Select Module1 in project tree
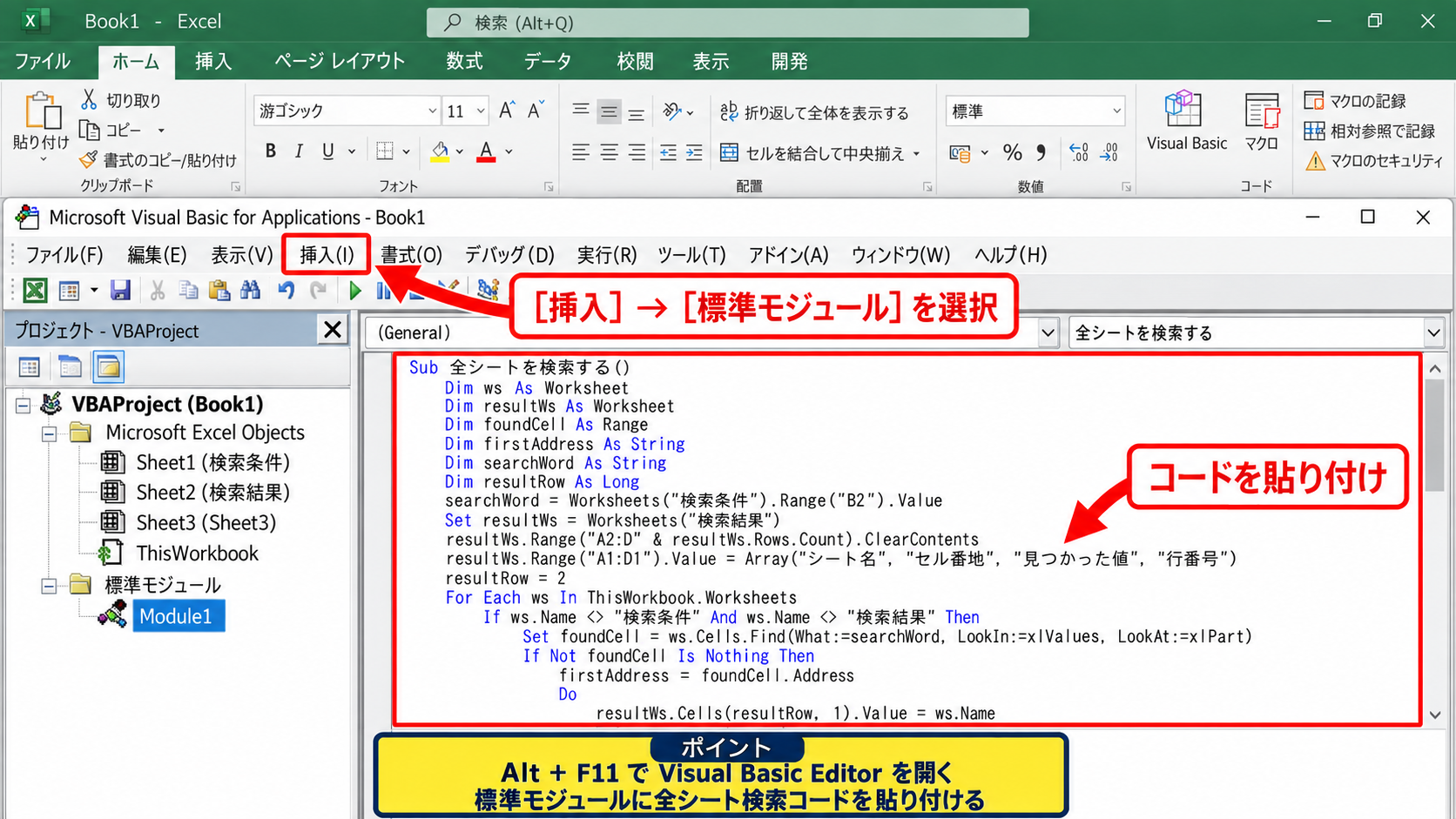Image resolution: width=1456 pixels, height=819 pixels. coord(177,616)
